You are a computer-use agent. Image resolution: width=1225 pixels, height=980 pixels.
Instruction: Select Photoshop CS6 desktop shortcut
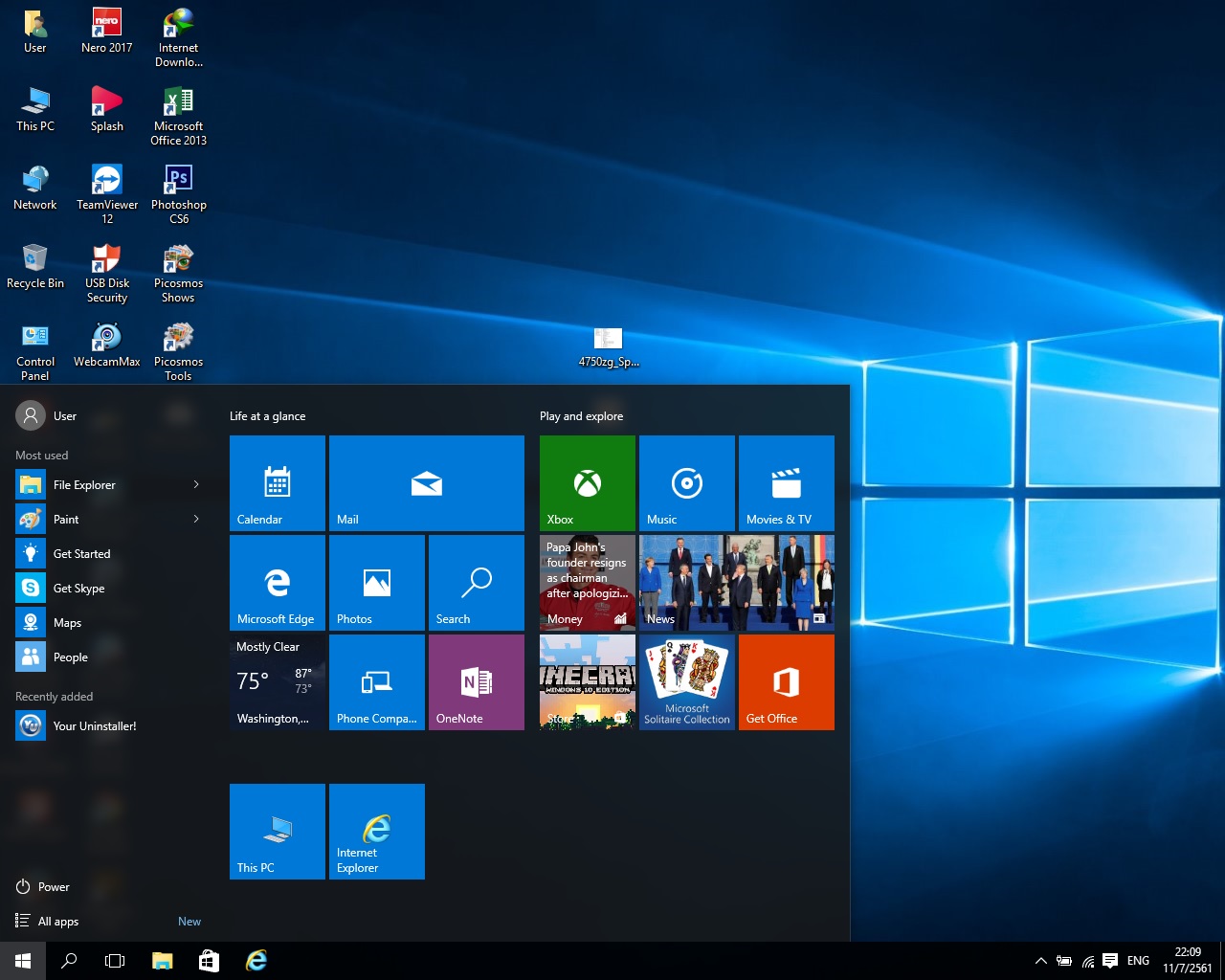[x=179, y=195]
